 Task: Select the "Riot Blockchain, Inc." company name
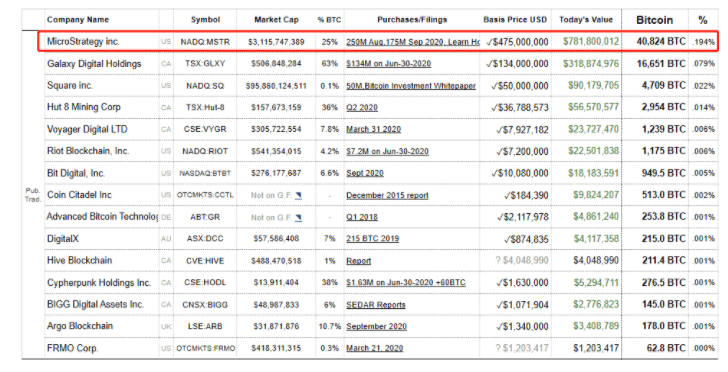(x=88, y=151)
